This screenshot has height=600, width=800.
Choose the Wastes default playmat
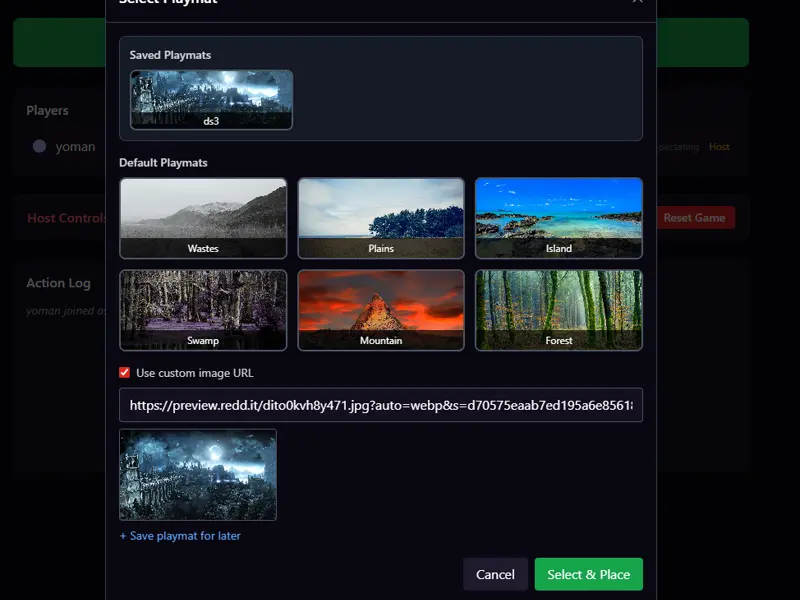coord(203,218)
